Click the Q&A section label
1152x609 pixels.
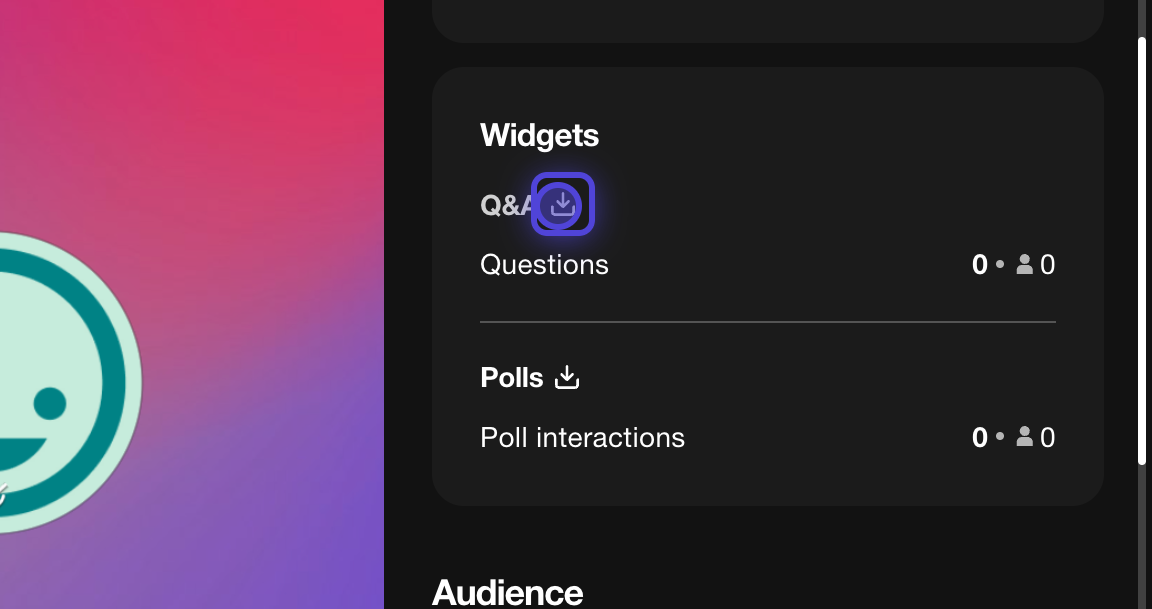coord(505,205)
